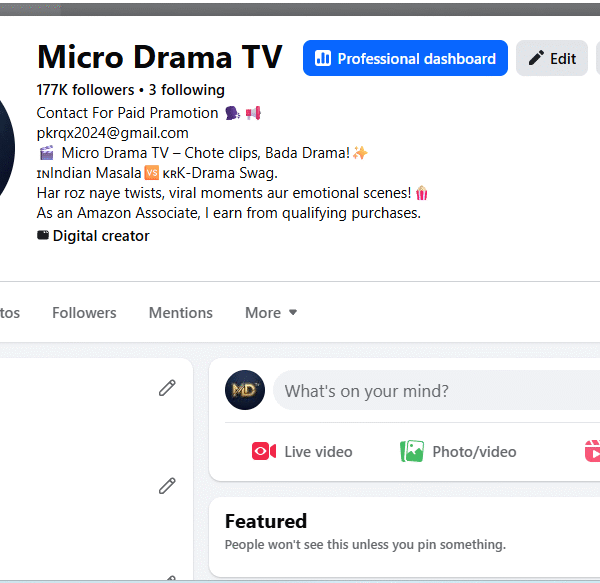Screen dimensions: 600x583
Task: Click the upper pencil edit icon in left panel
Action: pos(167,388)
